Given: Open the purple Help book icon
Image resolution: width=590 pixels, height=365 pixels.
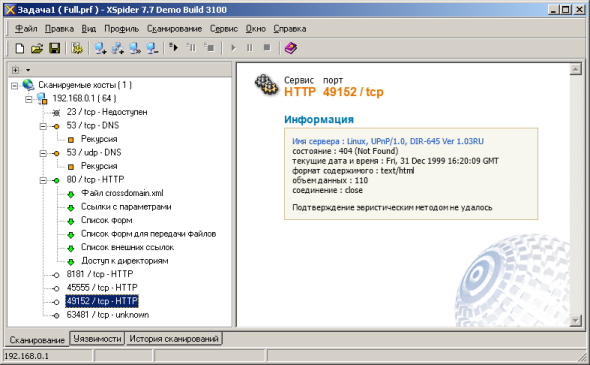Looking at the screenshot, I should [290, 48].
